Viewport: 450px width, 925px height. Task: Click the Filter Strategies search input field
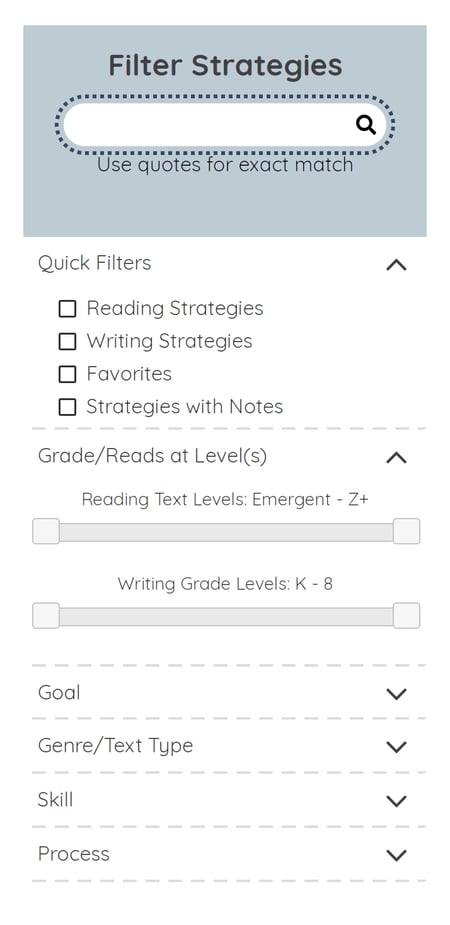[224, 124]
